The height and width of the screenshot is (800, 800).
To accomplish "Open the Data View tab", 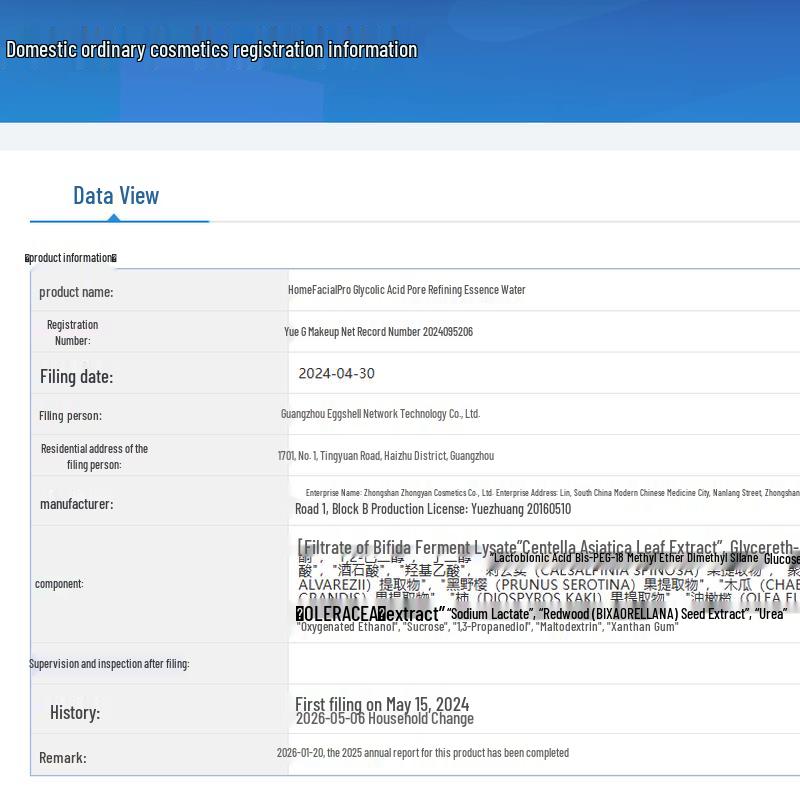I will tap(116, 195).
